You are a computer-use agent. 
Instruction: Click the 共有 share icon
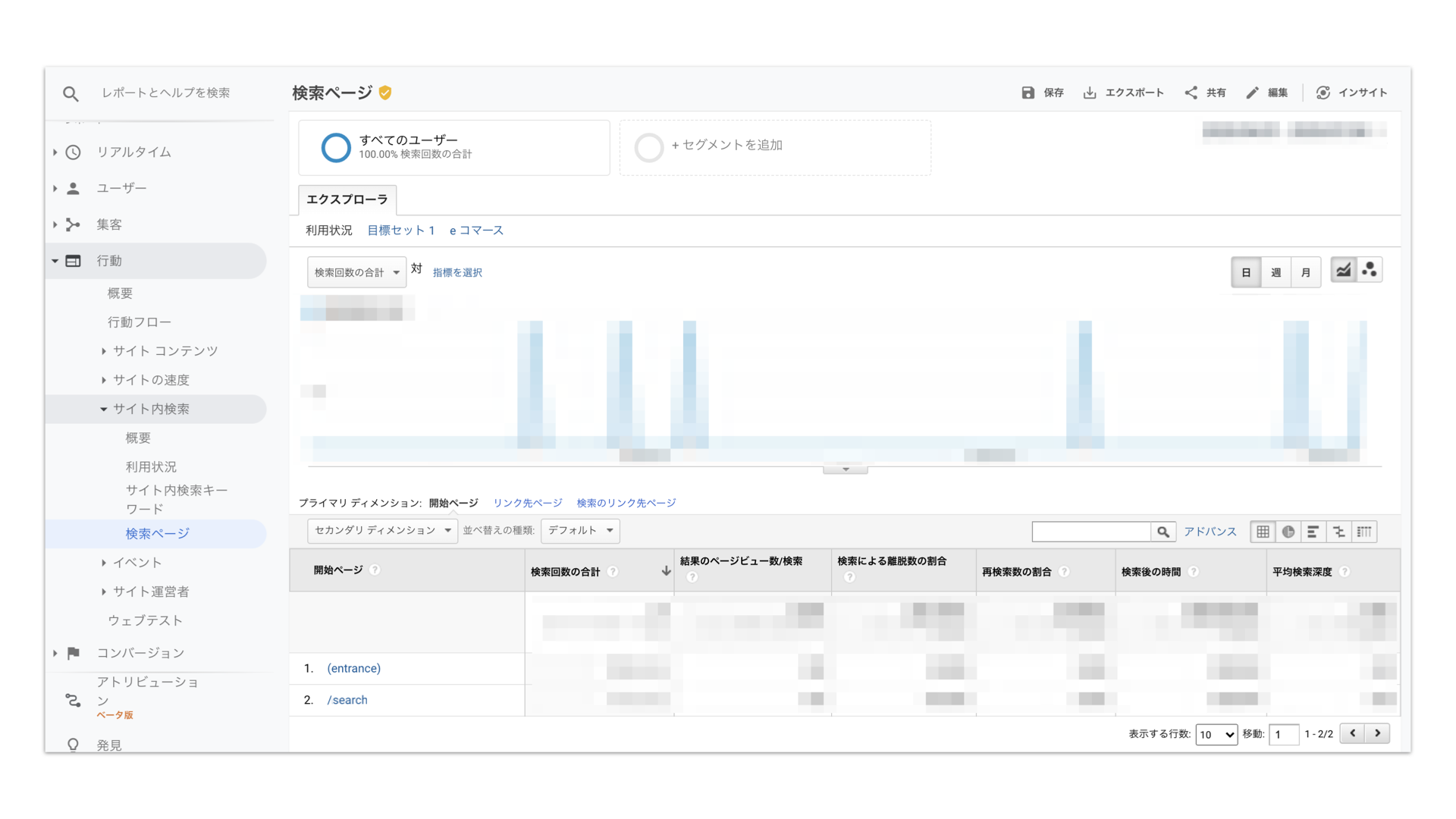[x=1191, y=93]
